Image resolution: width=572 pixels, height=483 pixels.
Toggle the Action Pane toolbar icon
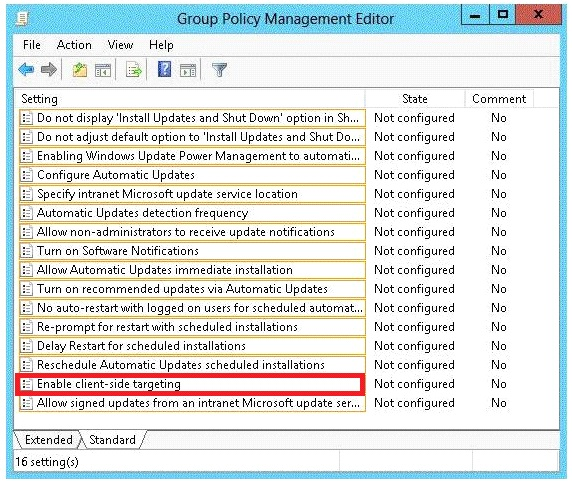pos(188,70)
